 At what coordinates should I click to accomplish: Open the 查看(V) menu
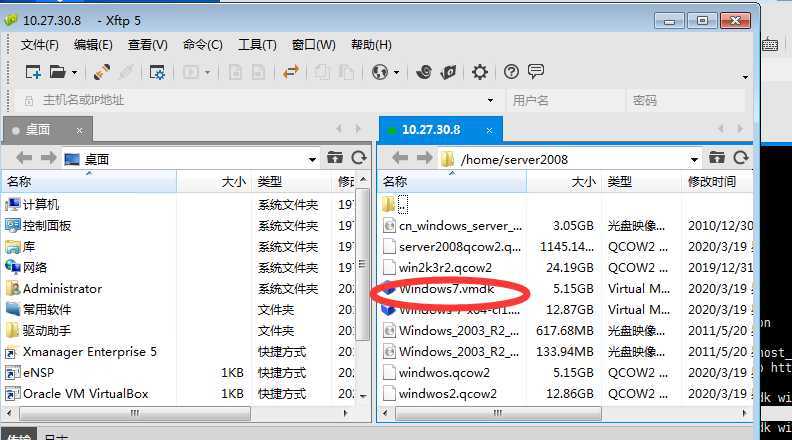click(147, 45)
